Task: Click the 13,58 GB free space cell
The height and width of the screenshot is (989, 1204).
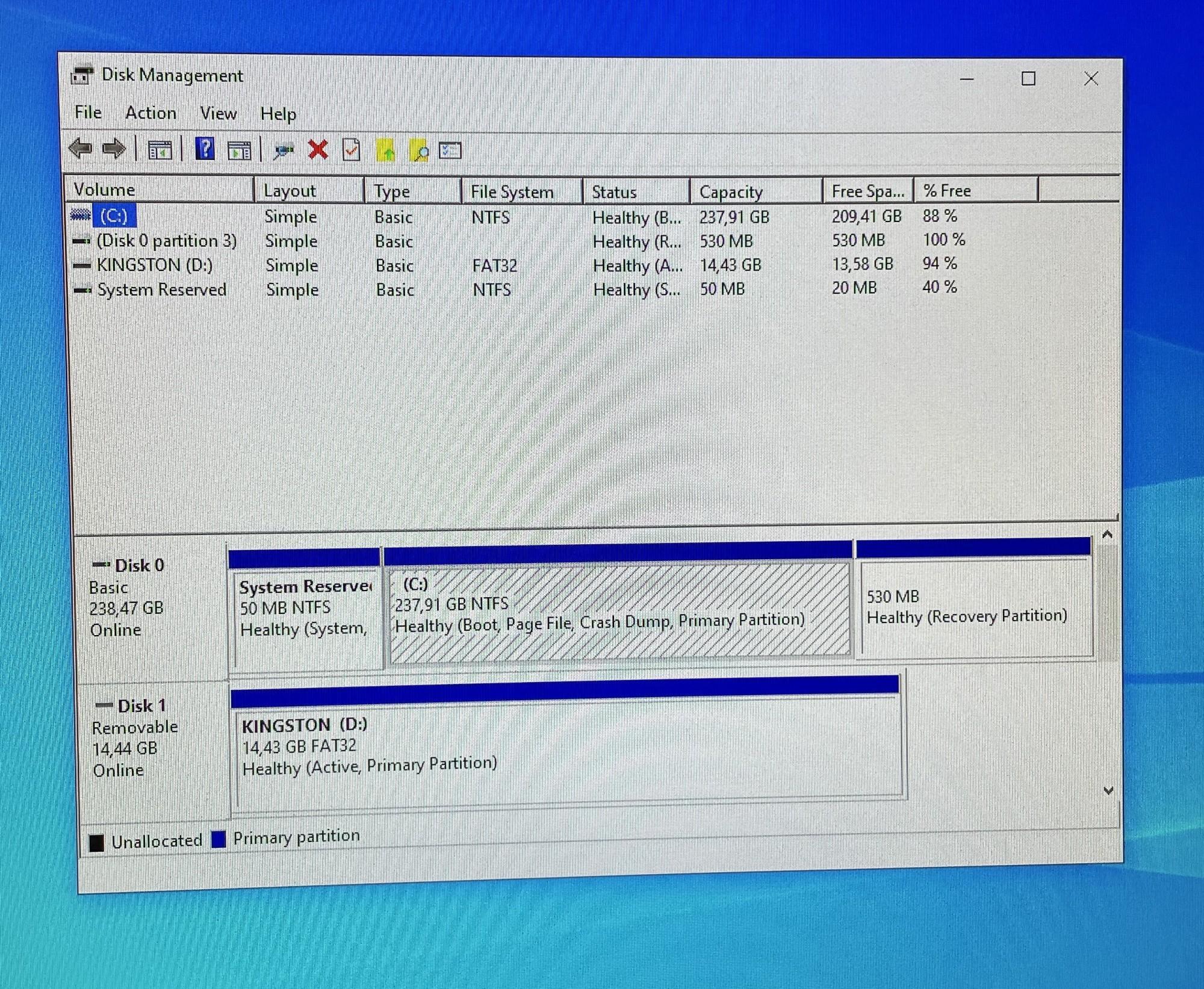Action: tap(862, 264)
